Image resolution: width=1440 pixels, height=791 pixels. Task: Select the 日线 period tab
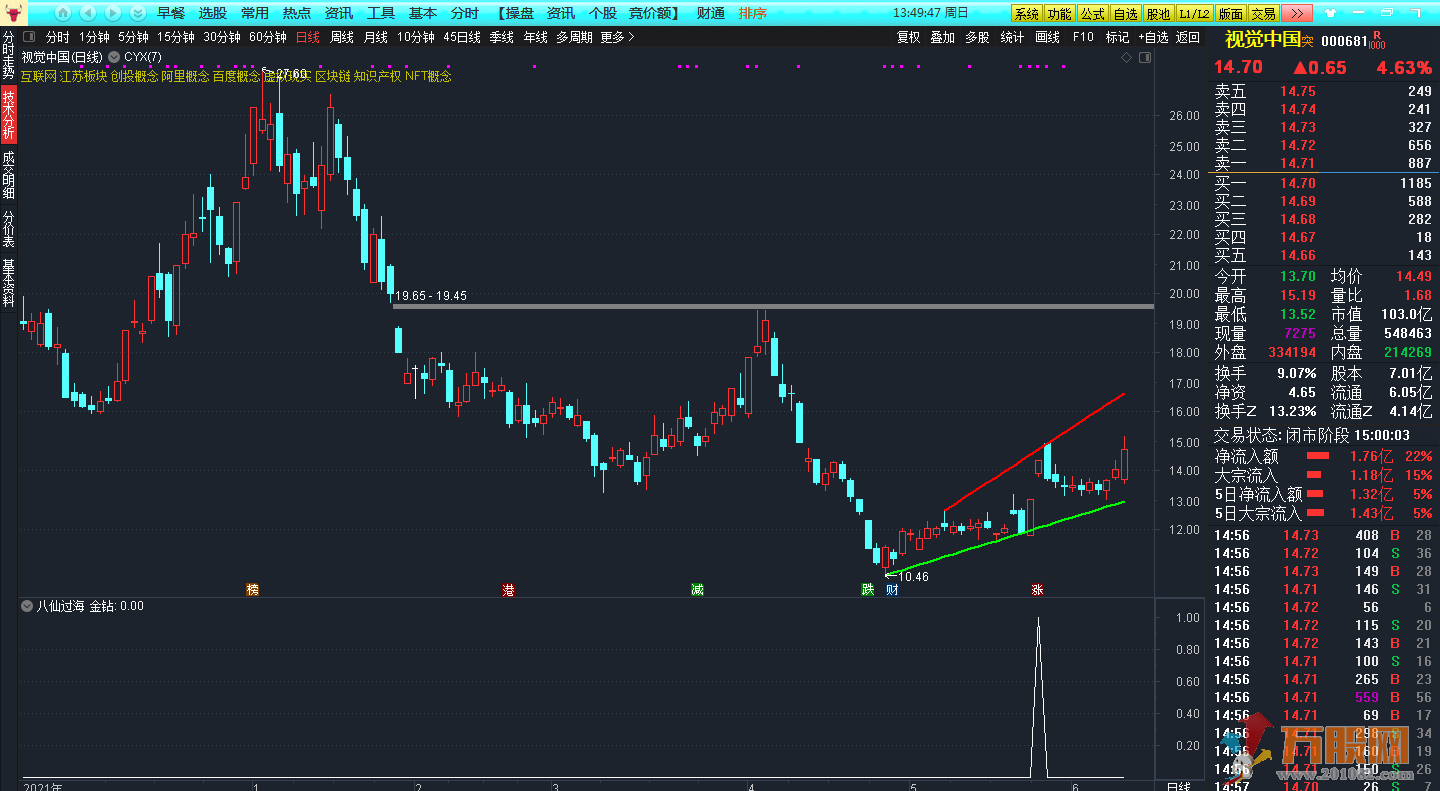click(x=308, y=37)
